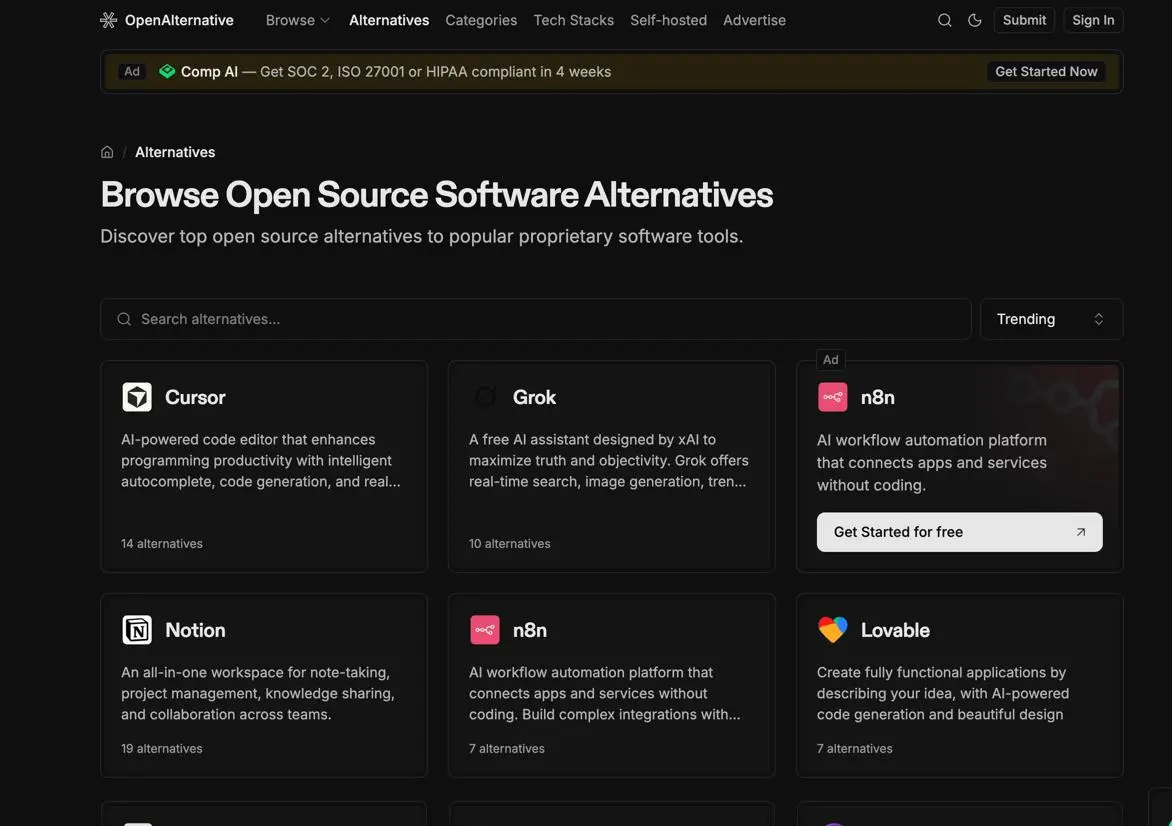This screenshot has height=826, width=1172.
Task: Click '19 alternatives' under Notion
Action: (161, 748)
